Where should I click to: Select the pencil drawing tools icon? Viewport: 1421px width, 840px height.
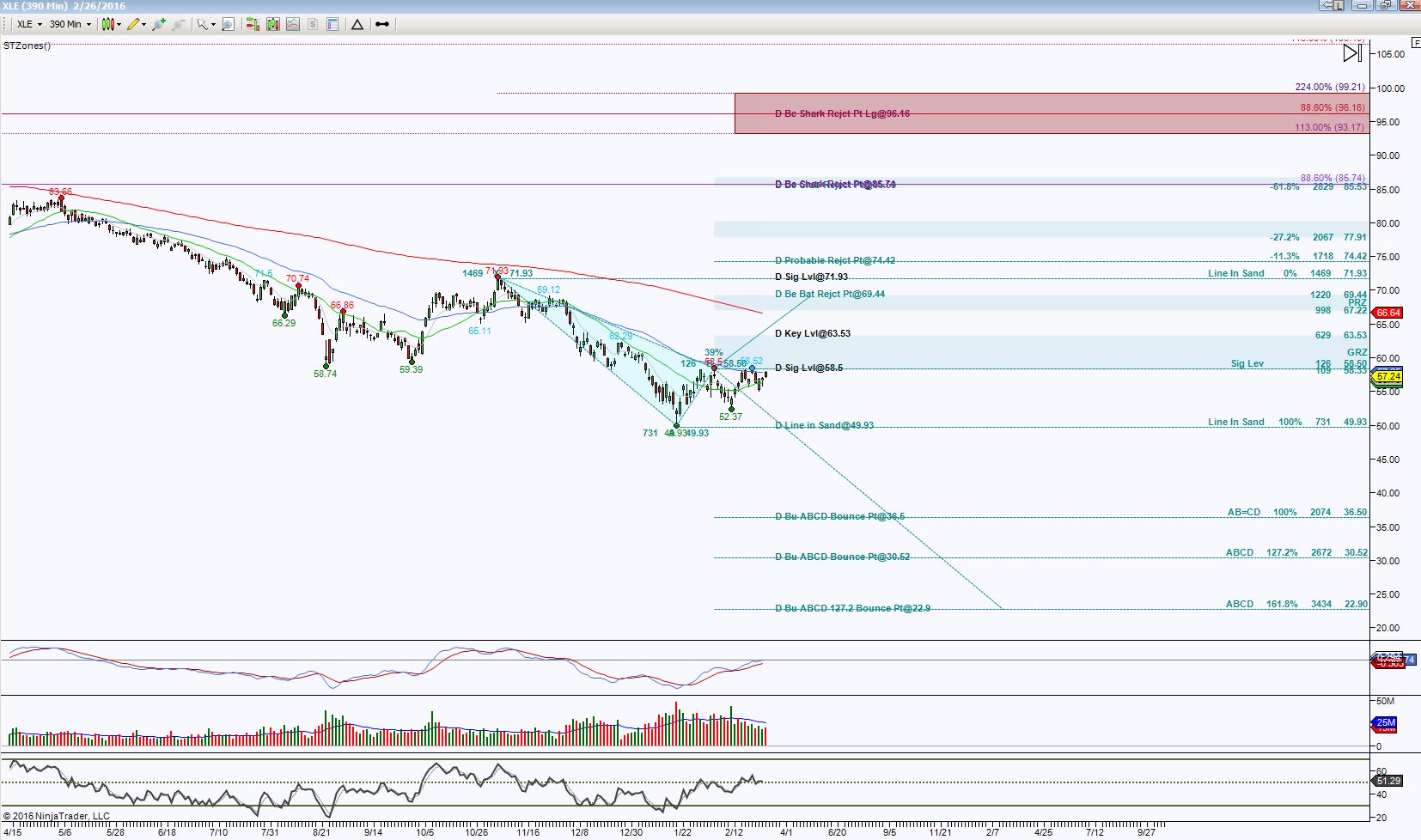pos(133,24)
